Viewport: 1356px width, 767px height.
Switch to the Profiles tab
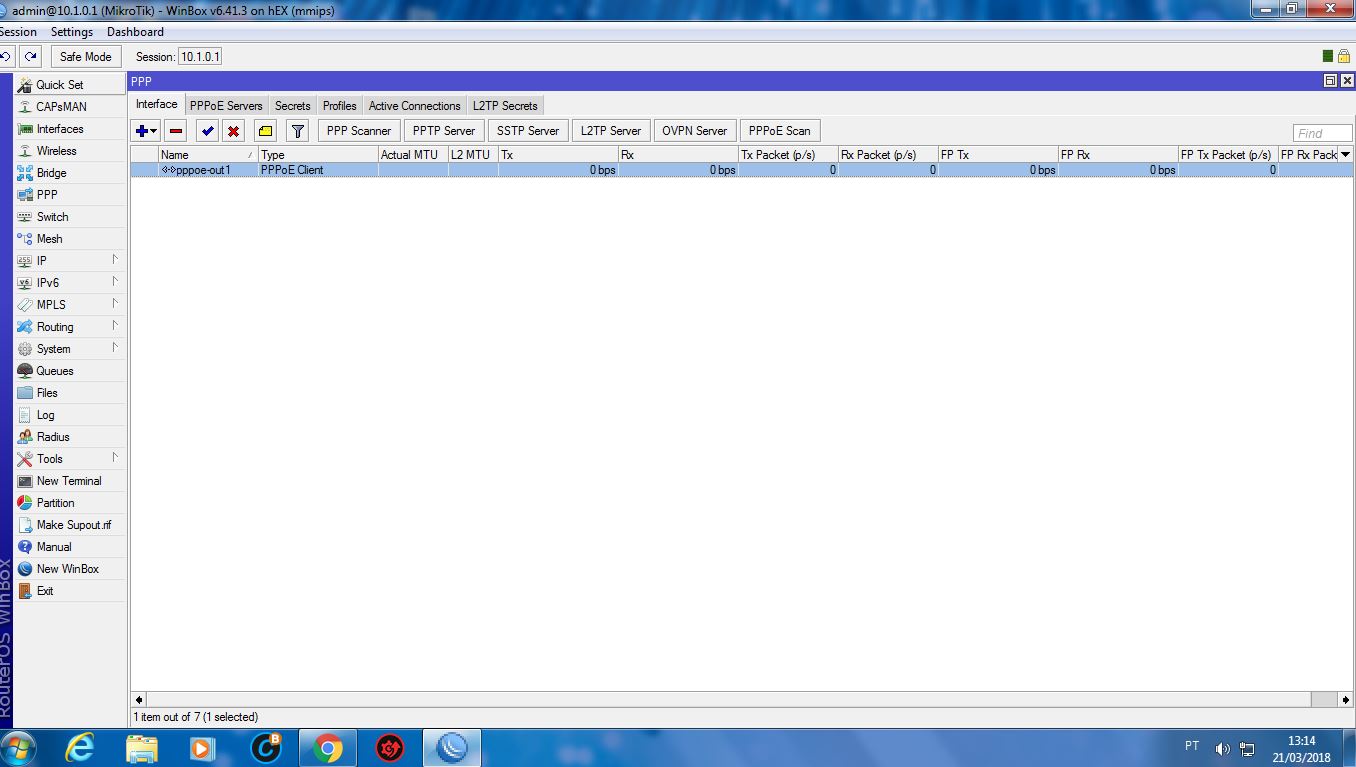coord(340,106)
